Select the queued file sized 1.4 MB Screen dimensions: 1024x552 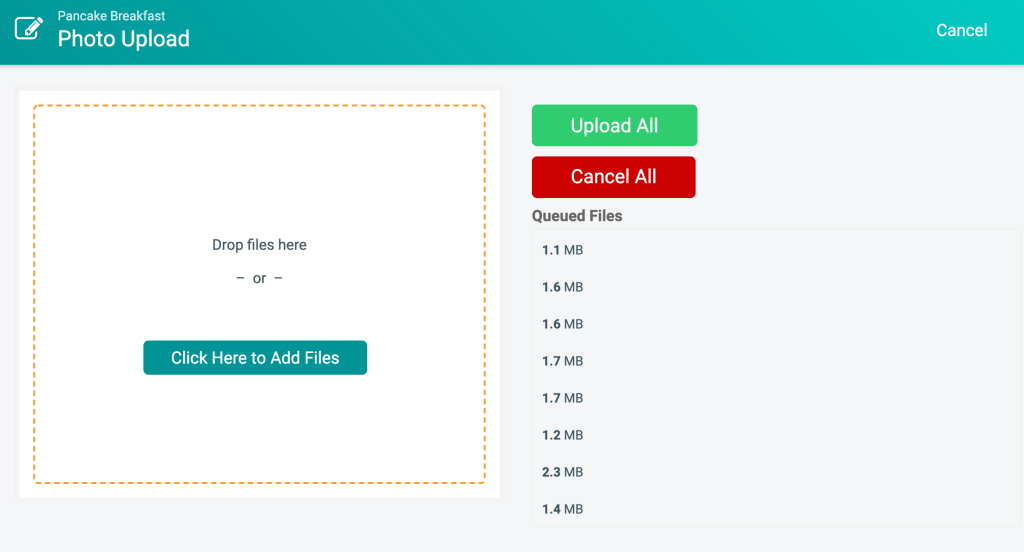click(x=776, y=509)
